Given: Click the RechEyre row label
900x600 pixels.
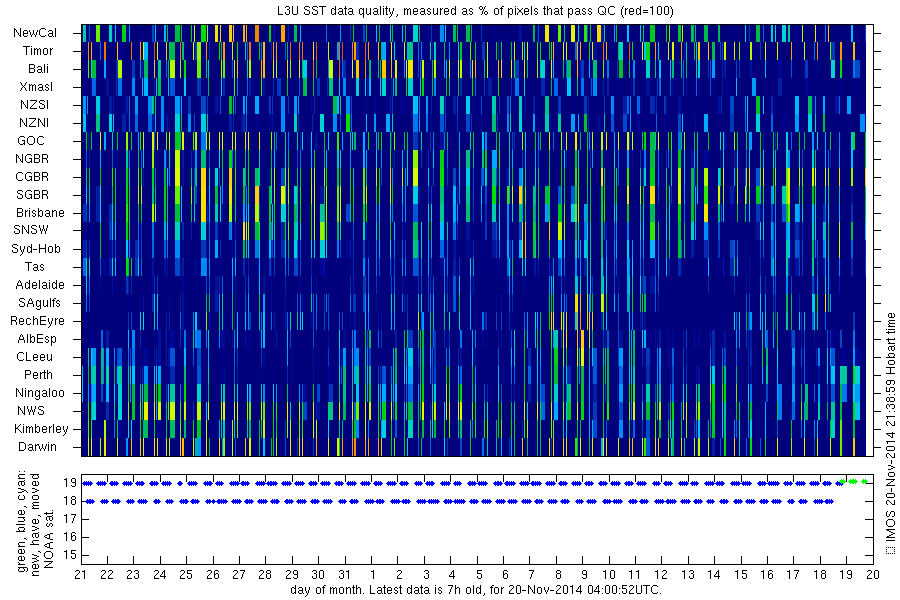Looking at the screenshot, I should click(37, 321).
